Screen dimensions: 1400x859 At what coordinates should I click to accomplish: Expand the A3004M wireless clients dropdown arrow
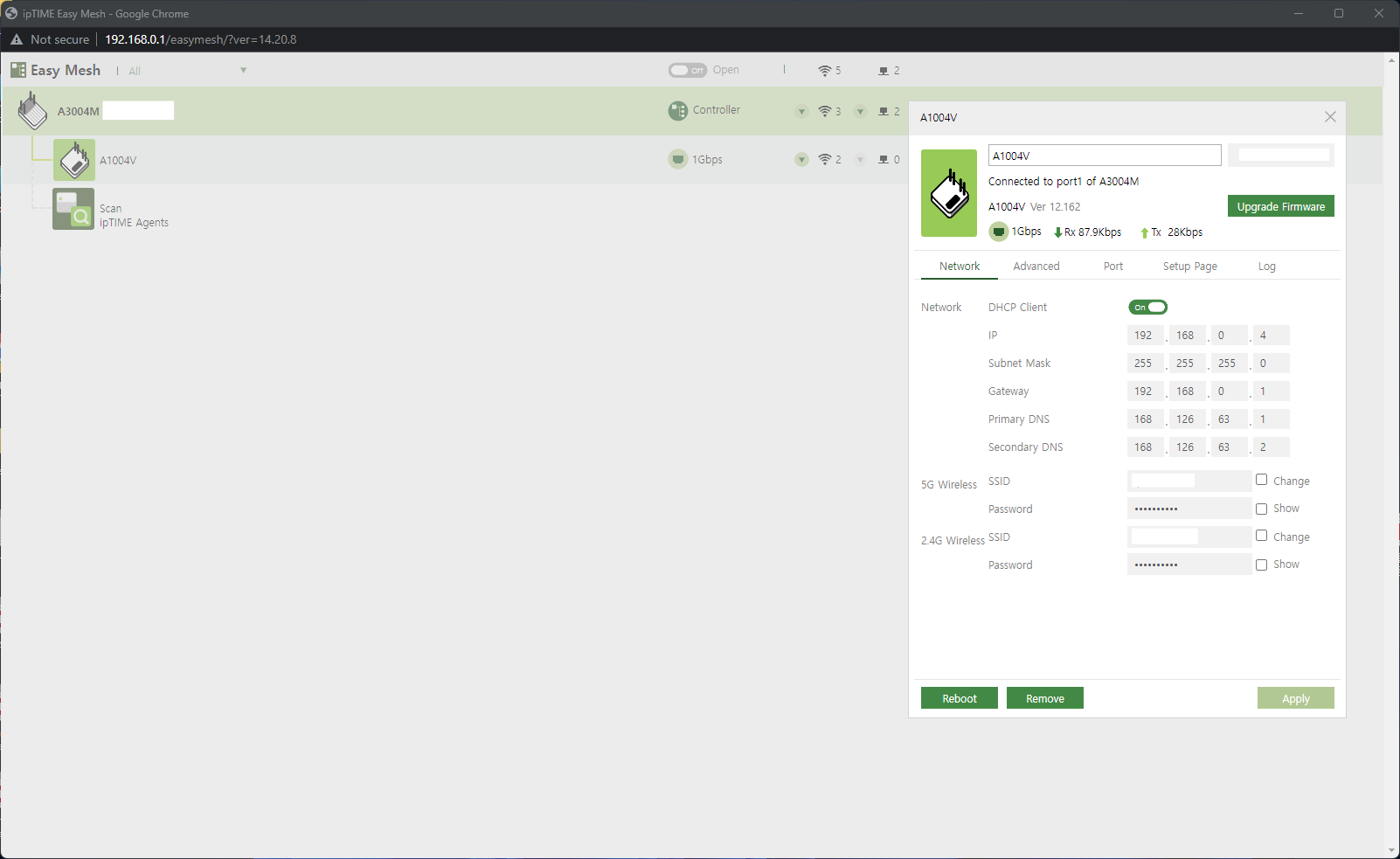pyautogui.click(x=801, y=111)
